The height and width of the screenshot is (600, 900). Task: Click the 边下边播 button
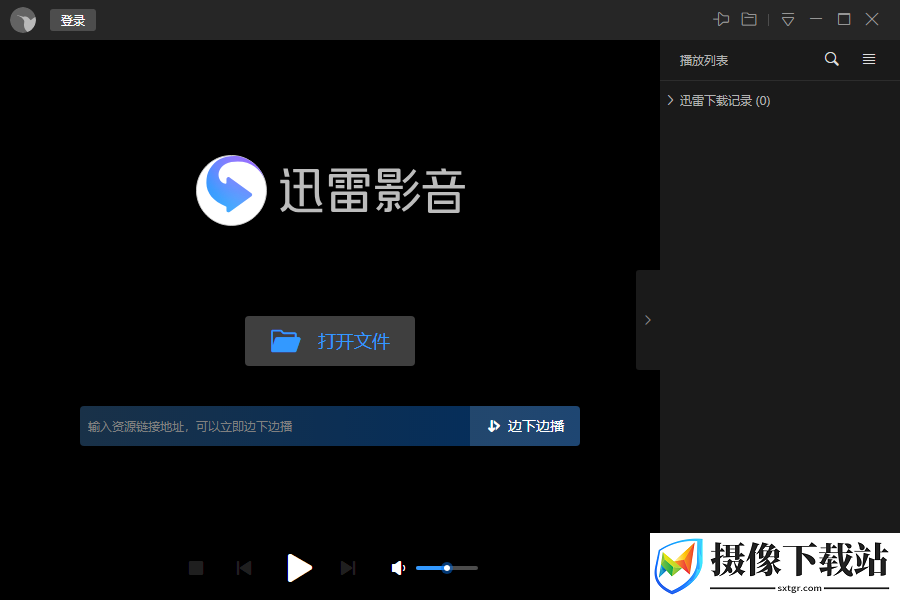(525, 426)
